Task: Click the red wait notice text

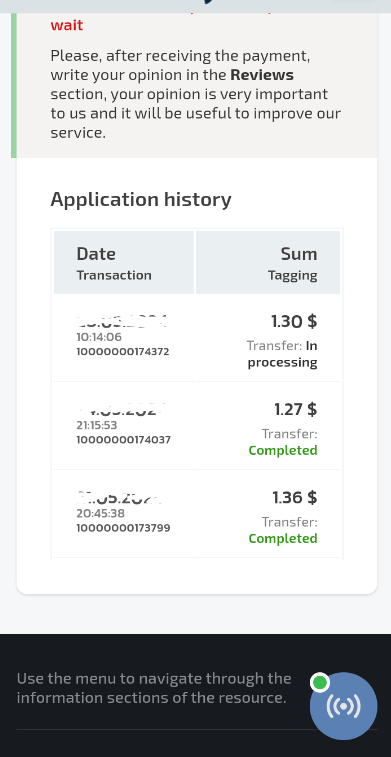Action: (x=67, y=25)
